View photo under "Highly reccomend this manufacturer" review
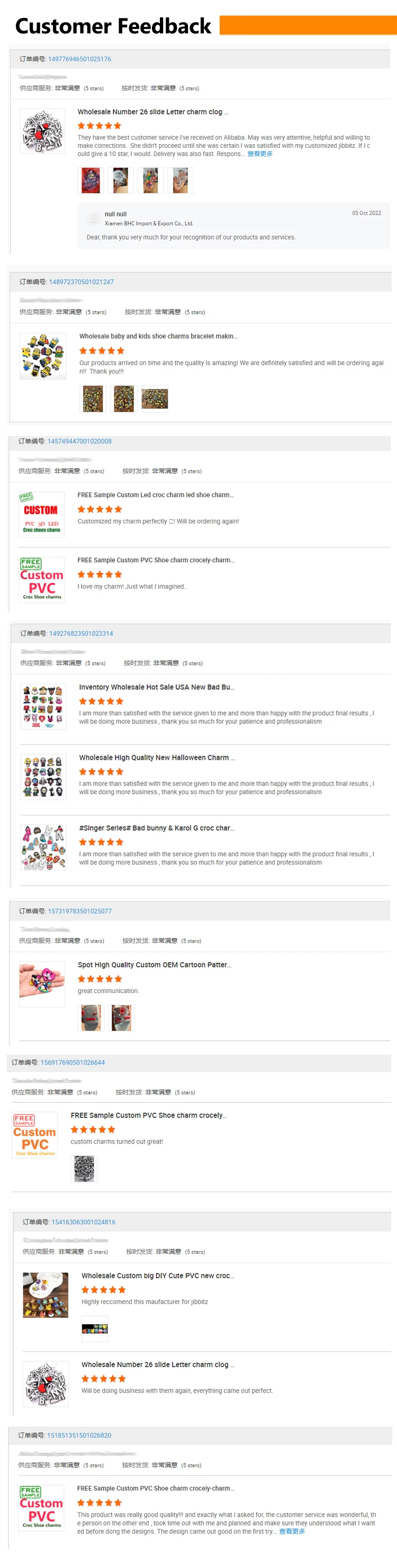397x1568 pixels. pos(94,1329)
